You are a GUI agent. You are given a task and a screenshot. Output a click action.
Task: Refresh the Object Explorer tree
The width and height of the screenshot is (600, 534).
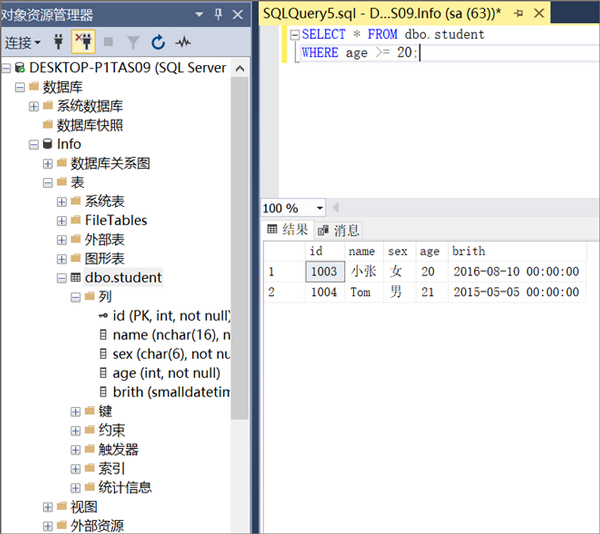tap(158, 42)
